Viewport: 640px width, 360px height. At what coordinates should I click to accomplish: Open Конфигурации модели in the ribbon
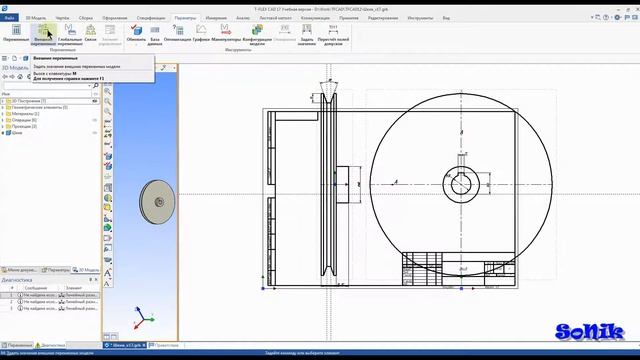(257, 34)
